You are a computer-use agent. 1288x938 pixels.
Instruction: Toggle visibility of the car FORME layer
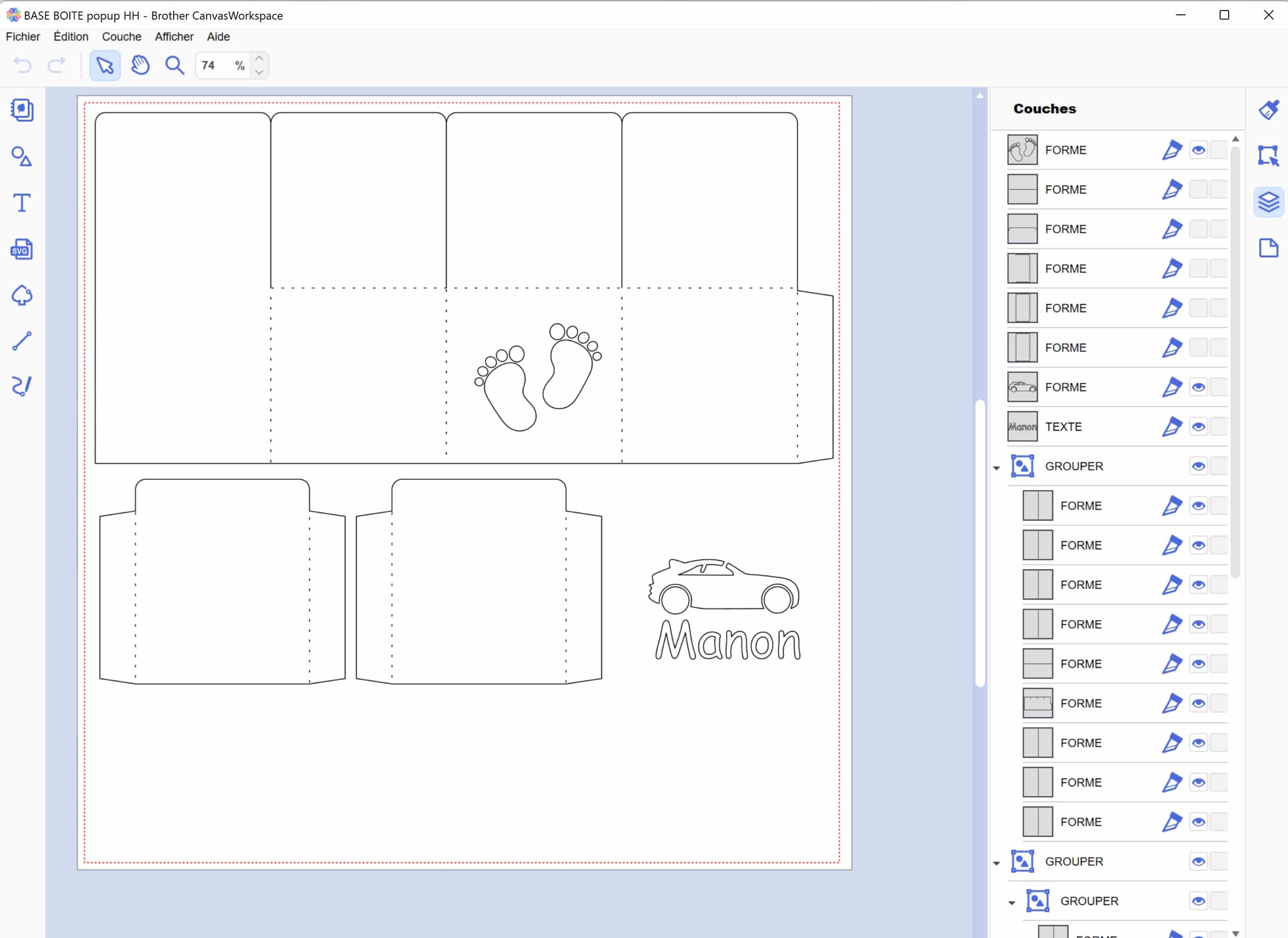coord(1198,387)
